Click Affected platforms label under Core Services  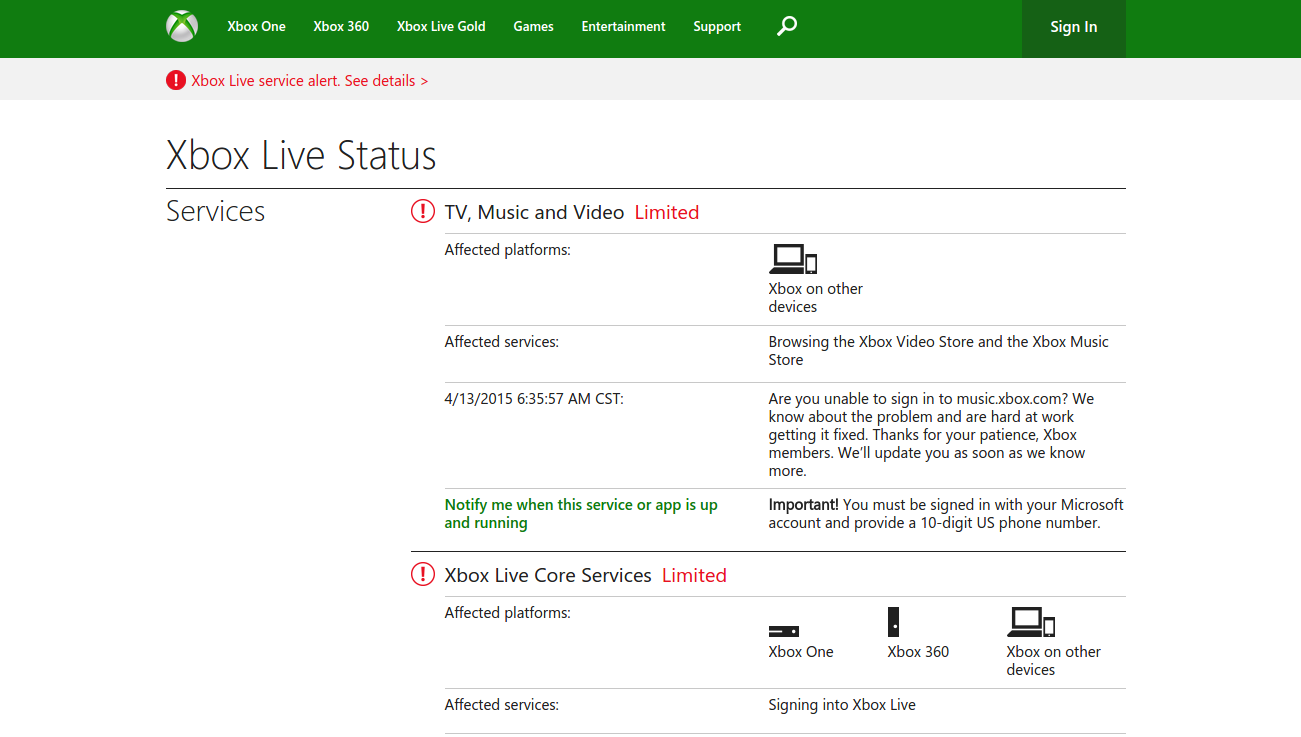point(507,613)
